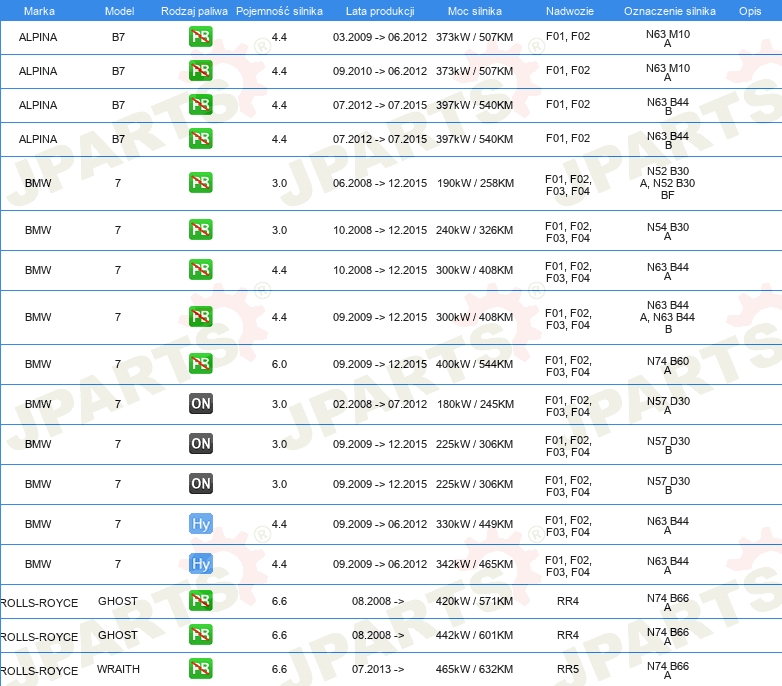
Task: Click the petrol icon for the 190kW BMW 7
Action: pyautogui.click(x=201, y=183)
